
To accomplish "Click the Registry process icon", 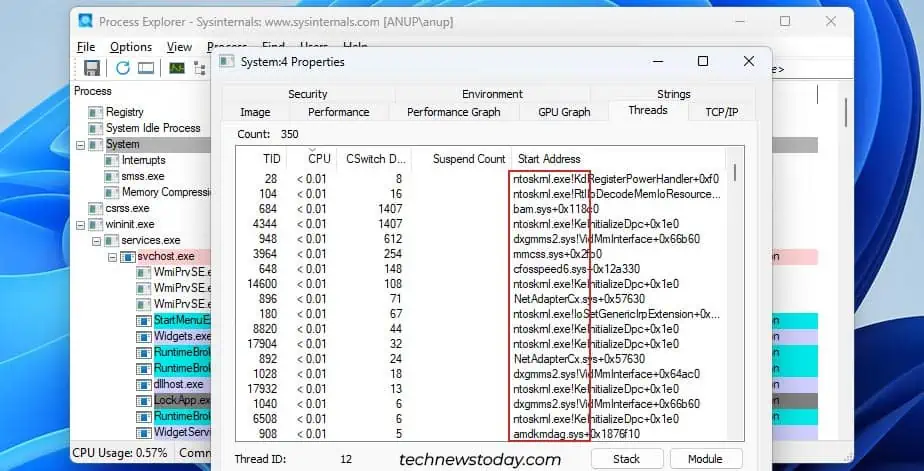I will point(96,112).
